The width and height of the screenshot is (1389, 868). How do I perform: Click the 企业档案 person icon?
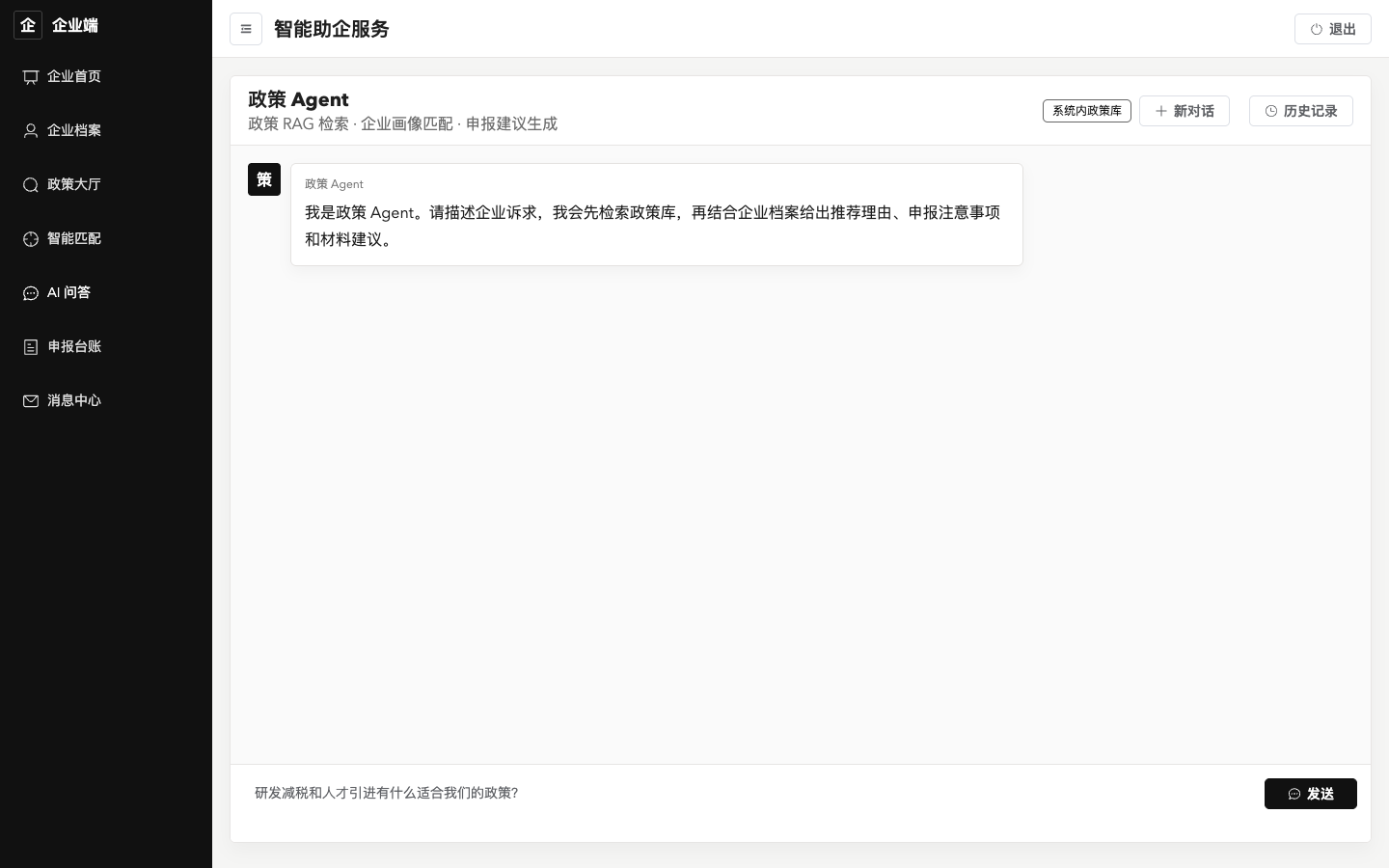[x=31, y=131]
